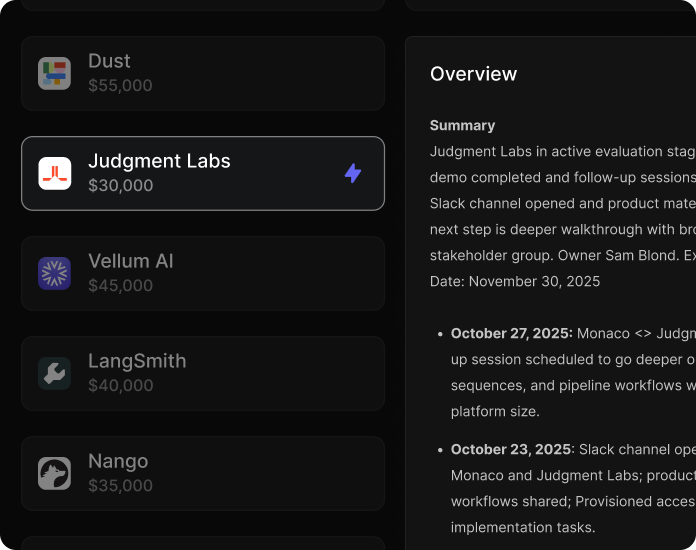This screenshot has height=550, width=696.
Task: Click the LangSmith wrench logo icon
Action: 54,373
